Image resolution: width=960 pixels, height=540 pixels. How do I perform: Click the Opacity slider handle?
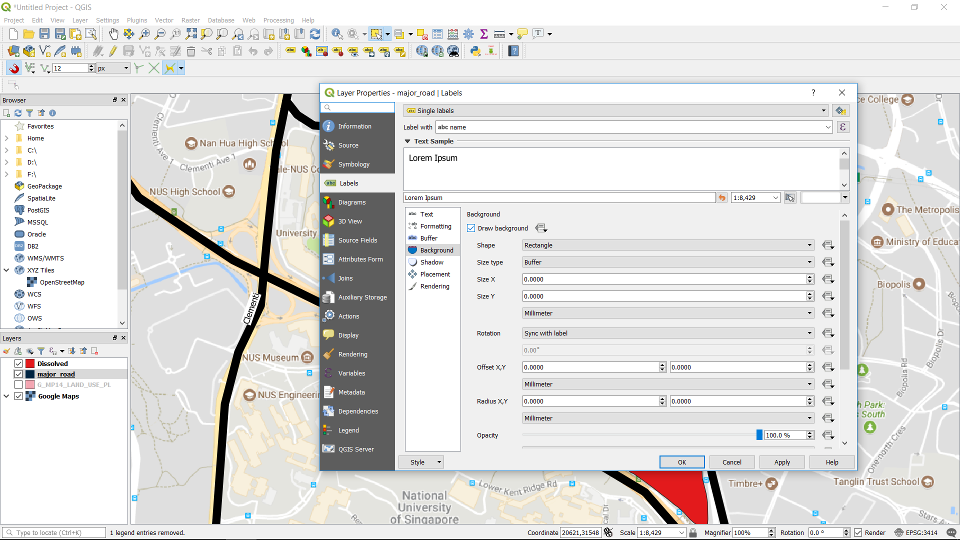point(759,435)
